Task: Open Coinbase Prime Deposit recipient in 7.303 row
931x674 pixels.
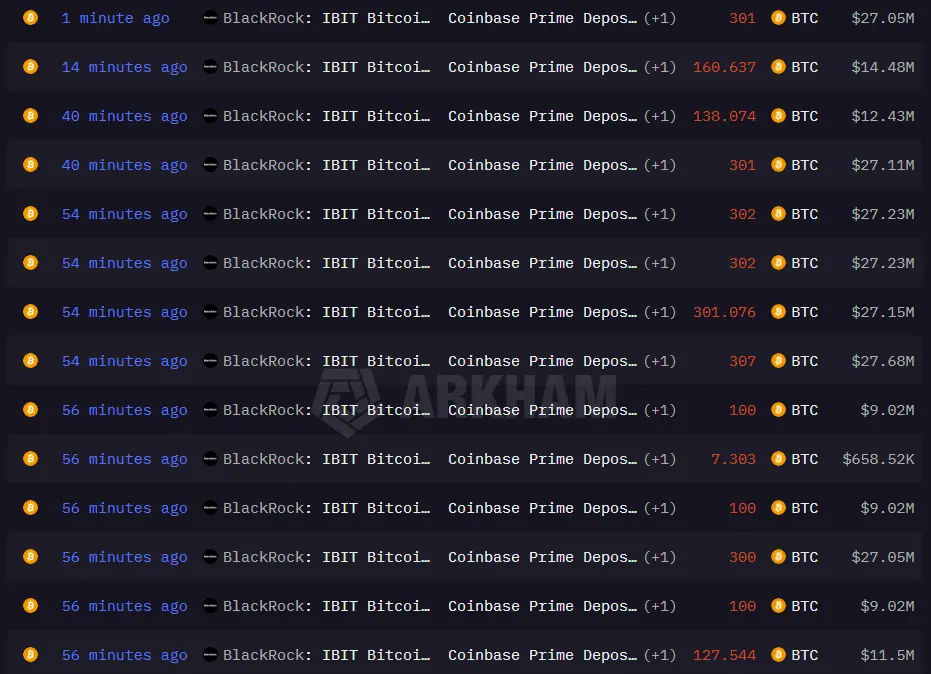Action: tap(542, 460)
